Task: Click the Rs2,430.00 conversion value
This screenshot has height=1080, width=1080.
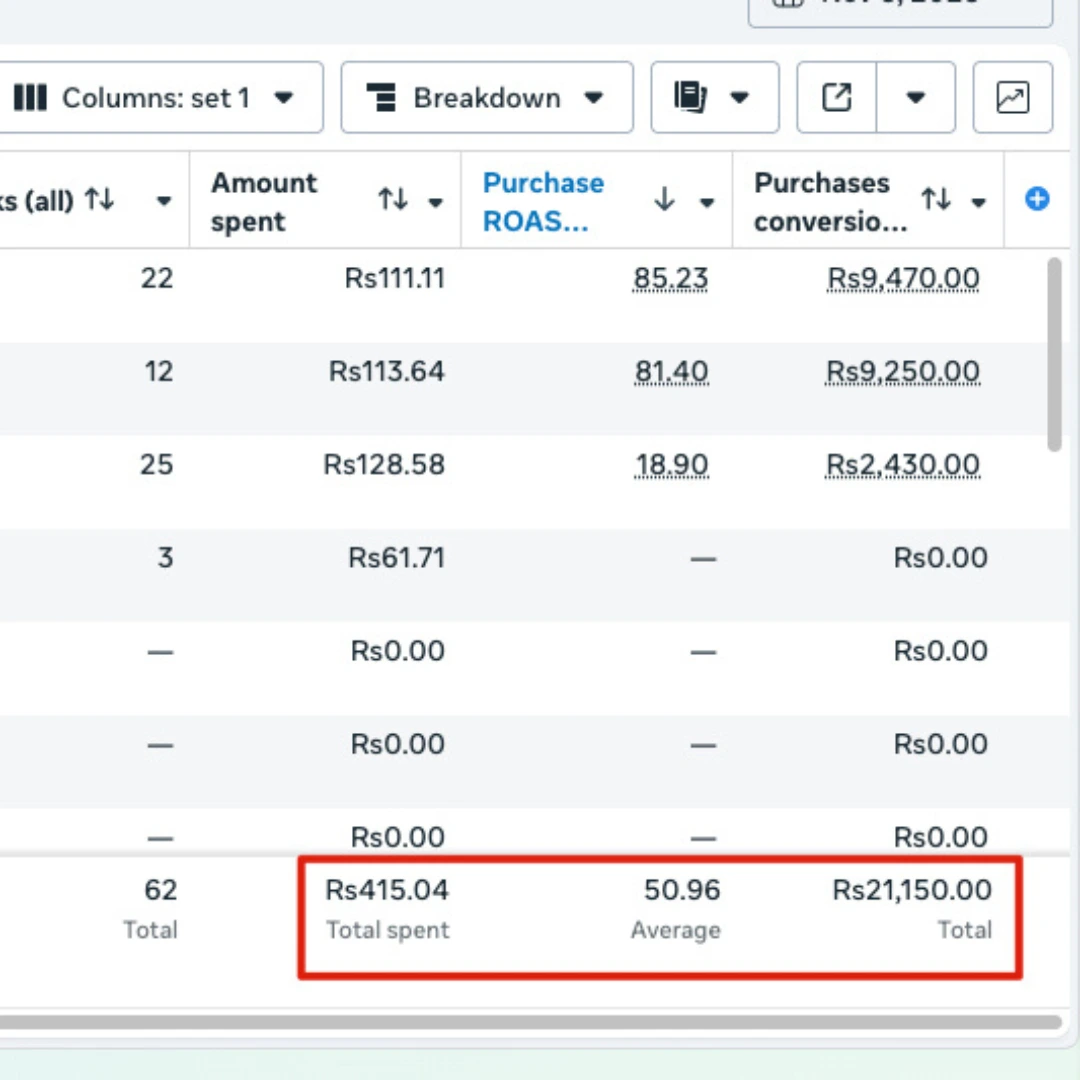Action: click(902, 465)
